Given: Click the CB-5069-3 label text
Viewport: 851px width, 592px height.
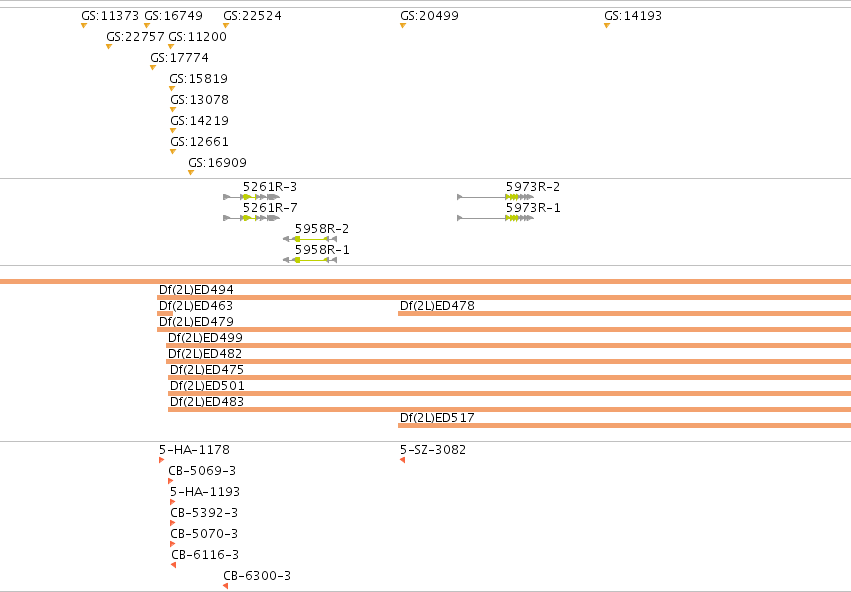Looking at the screenshot, I should pyautogui.click(x=202, y=471).
